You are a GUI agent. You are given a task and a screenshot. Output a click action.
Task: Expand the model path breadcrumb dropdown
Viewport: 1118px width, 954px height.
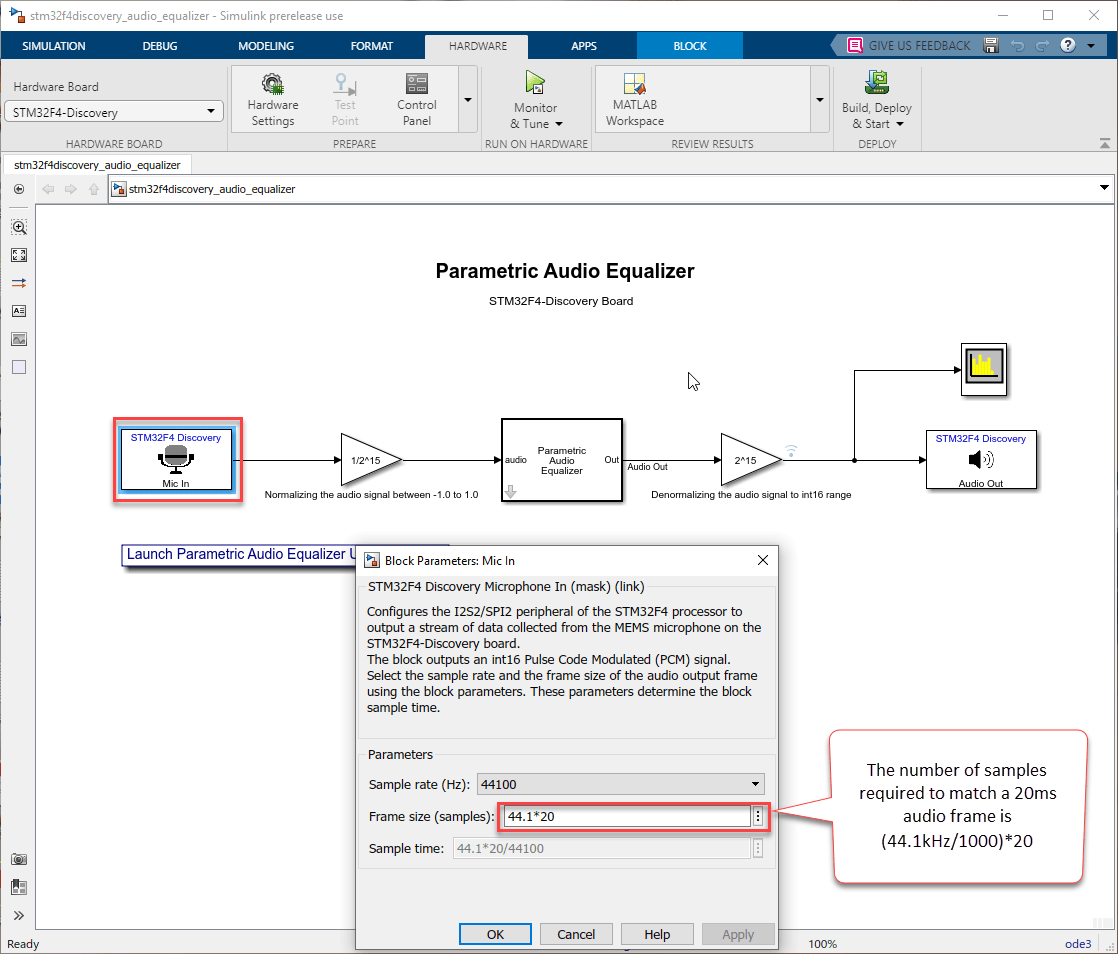[x=1104, y=188]
